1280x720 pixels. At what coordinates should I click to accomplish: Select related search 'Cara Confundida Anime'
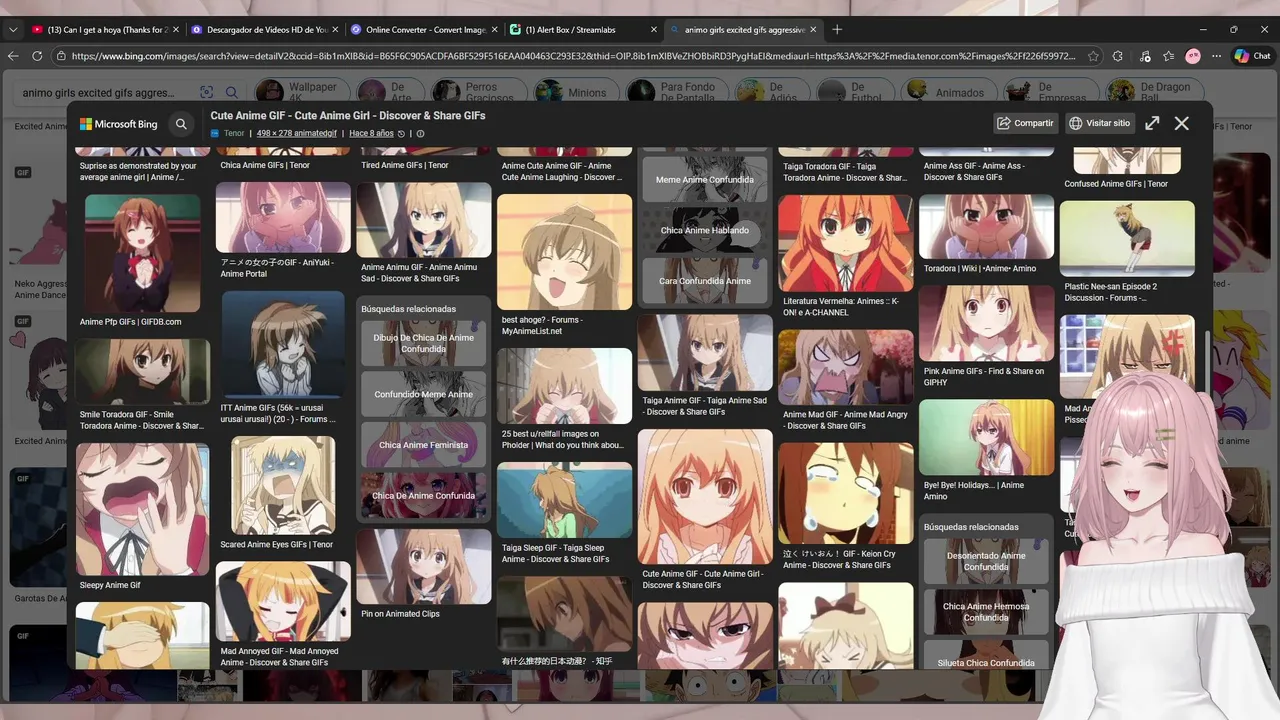click(x=705, y=281)
